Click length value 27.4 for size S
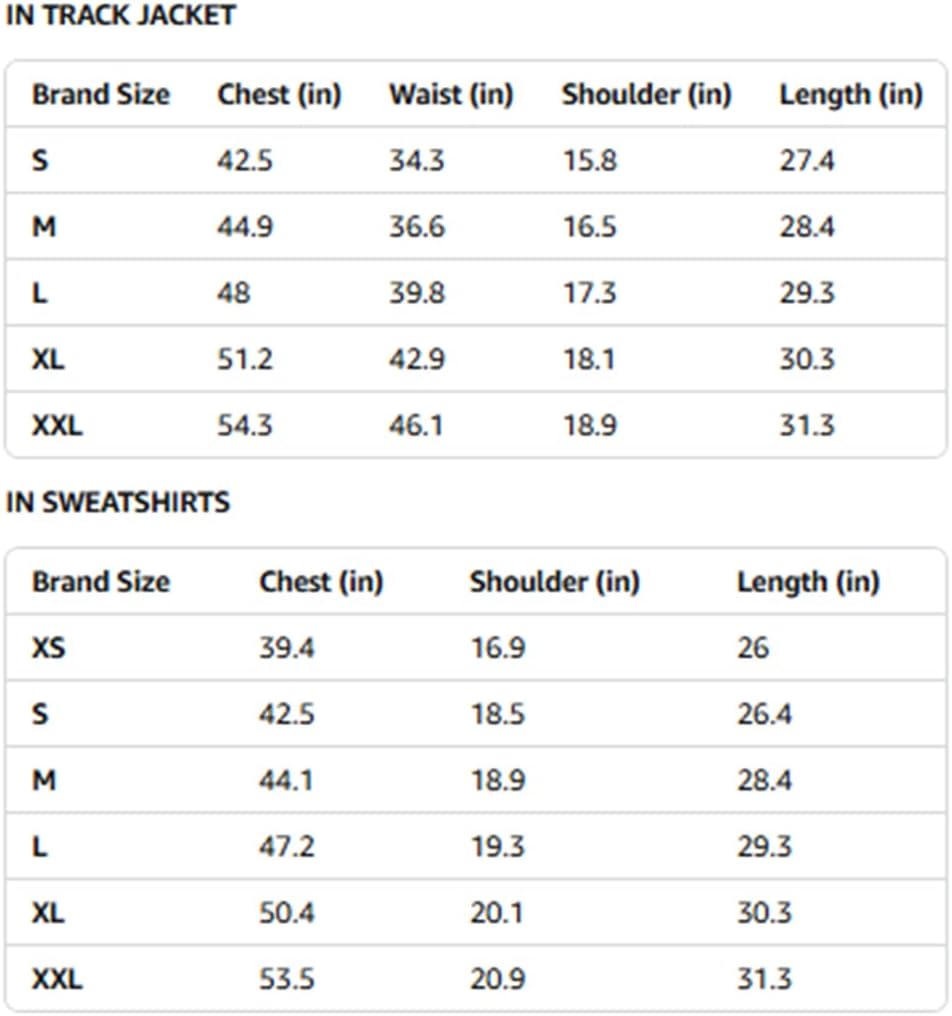The width and height of the screenshot is (952, 1016). click(x=807, y=161)
